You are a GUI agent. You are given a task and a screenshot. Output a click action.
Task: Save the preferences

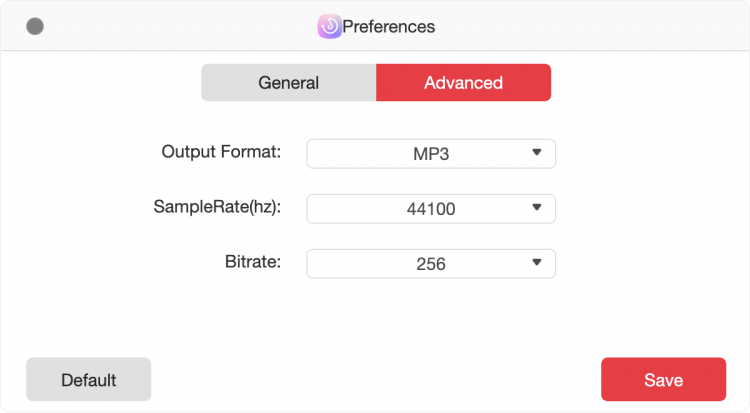(663, 380)
